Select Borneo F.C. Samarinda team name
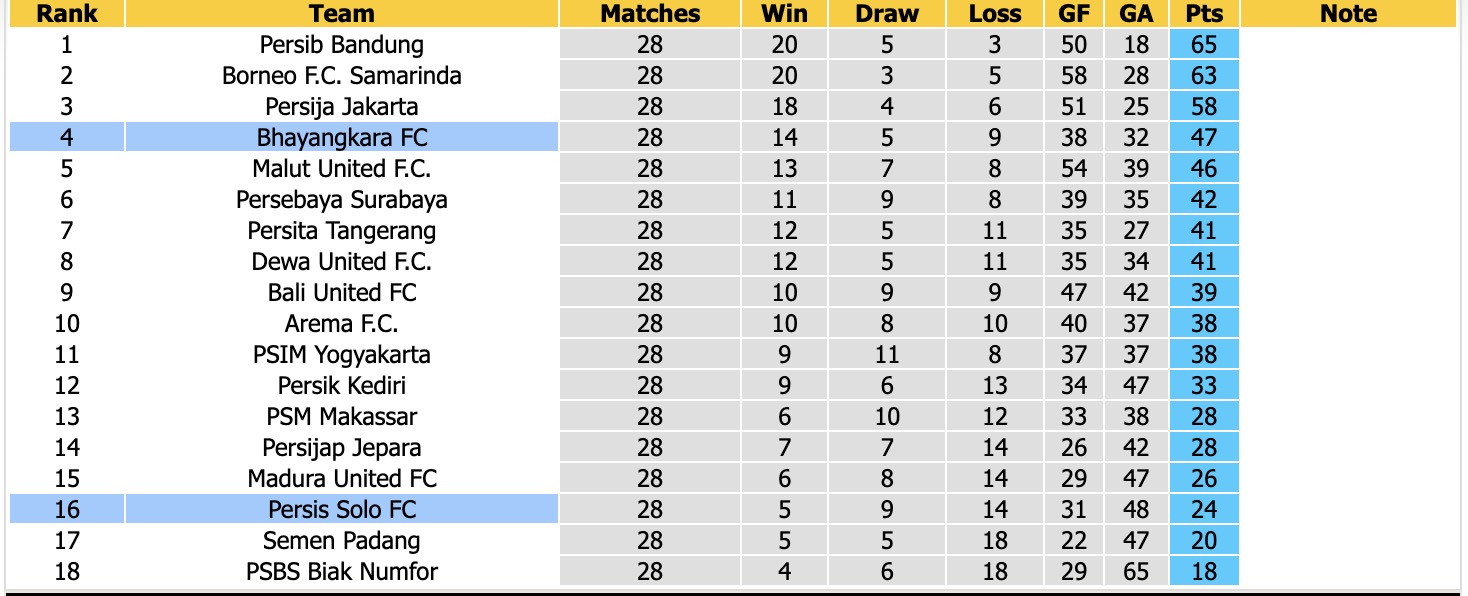This screenshot has width=1468, height=596. tap(342, 76)
